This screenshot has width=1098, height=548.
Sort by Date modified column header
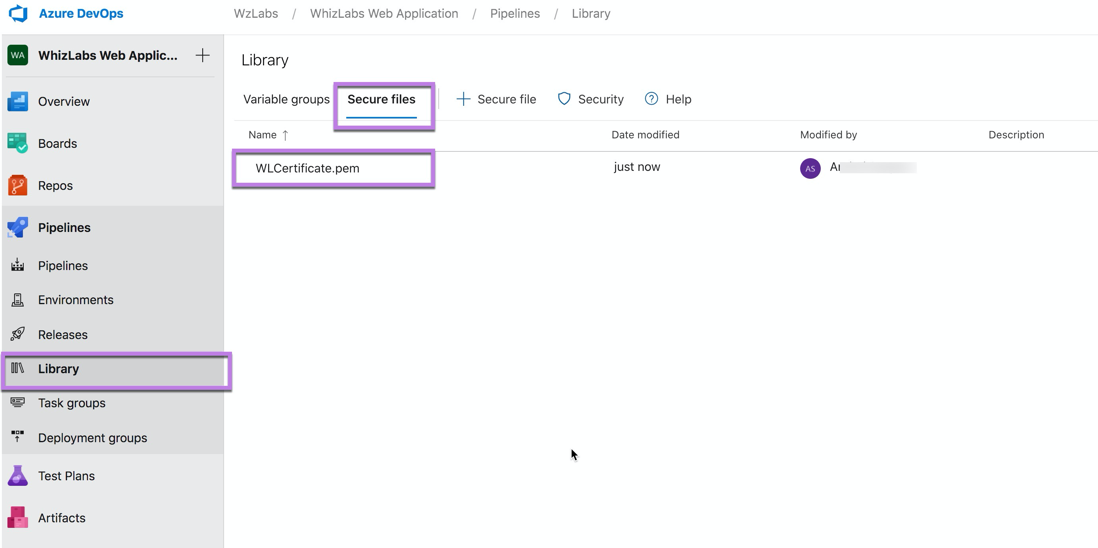[x=645, y=135]
